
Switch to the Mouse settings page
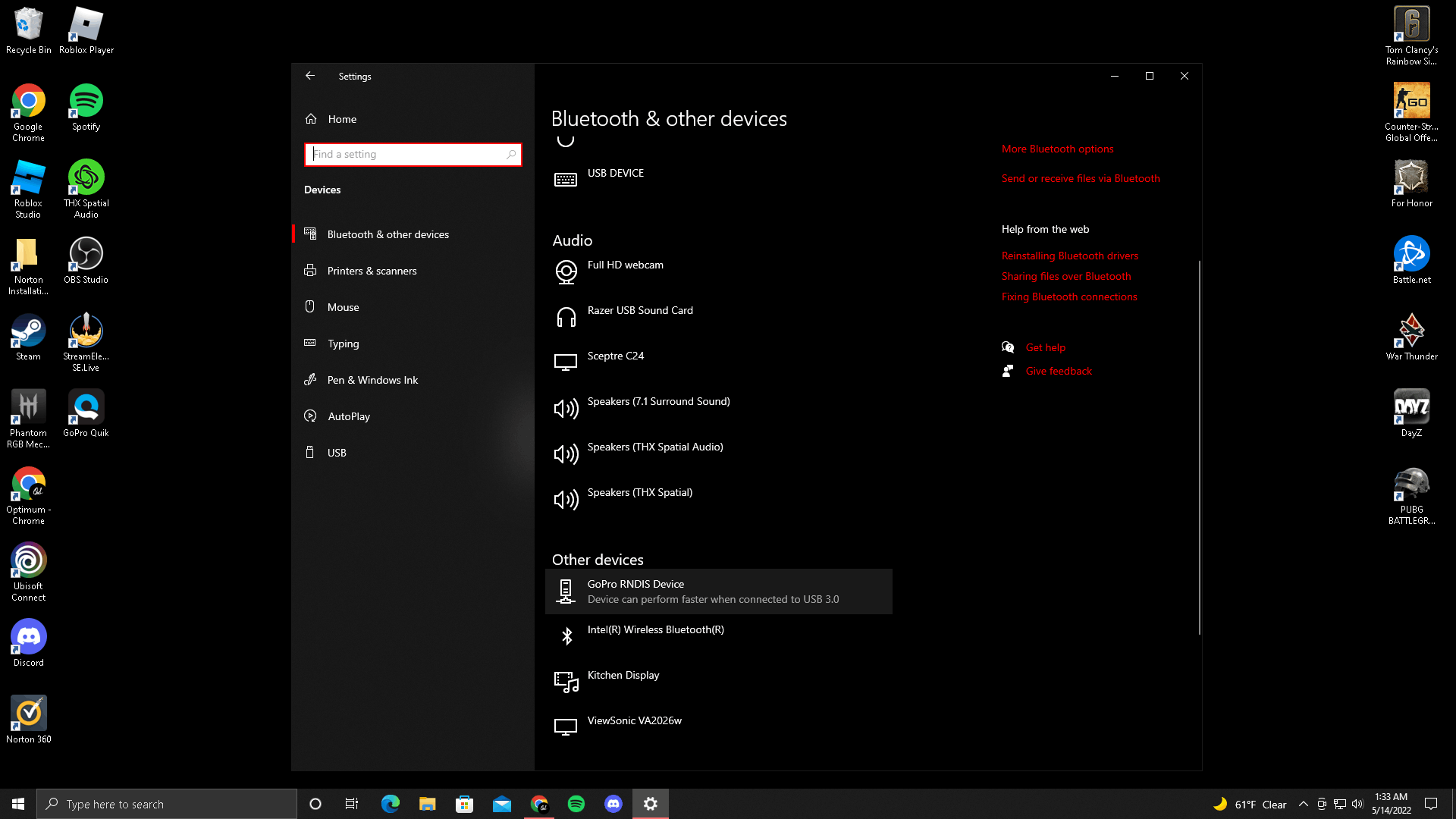[343, 307]
